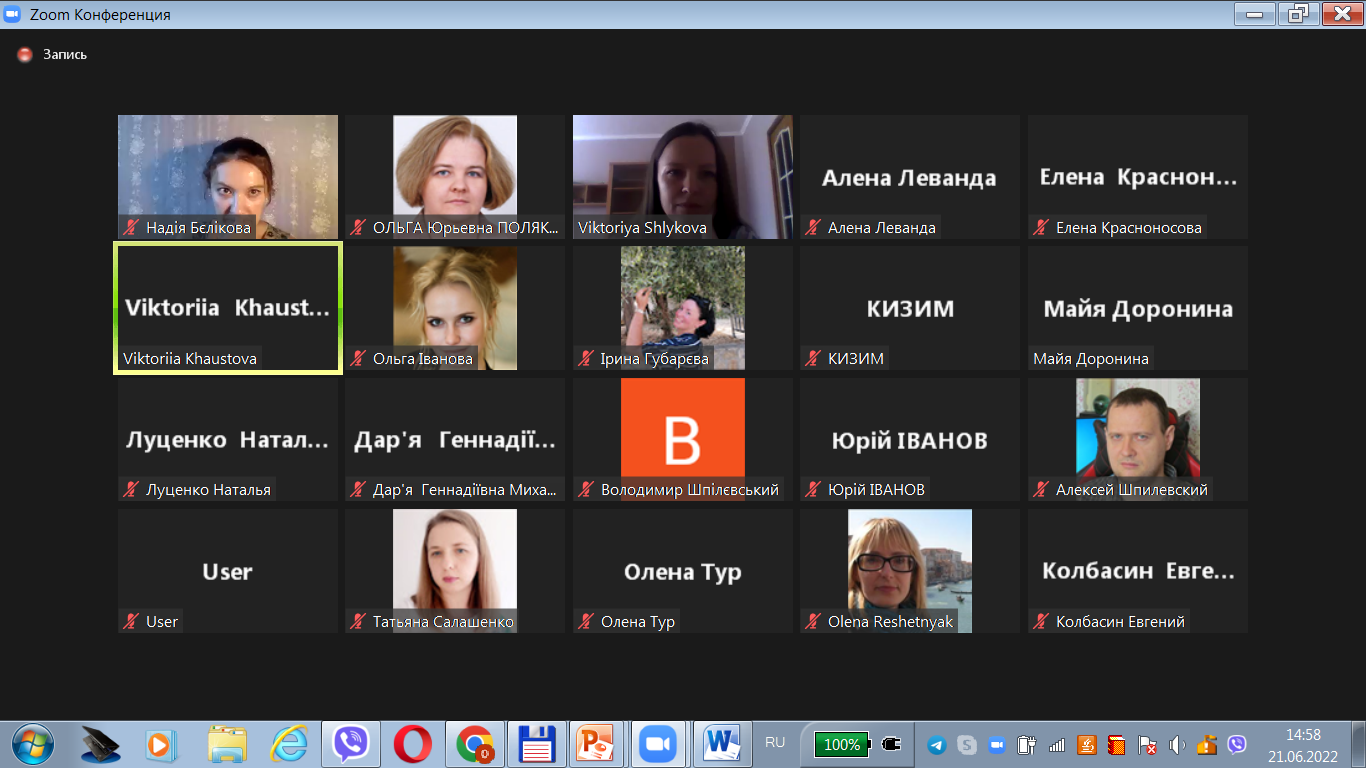The image size is (1366, 768).
Task: Open Internet Explorer from taskbar
Action: point(289,744)
